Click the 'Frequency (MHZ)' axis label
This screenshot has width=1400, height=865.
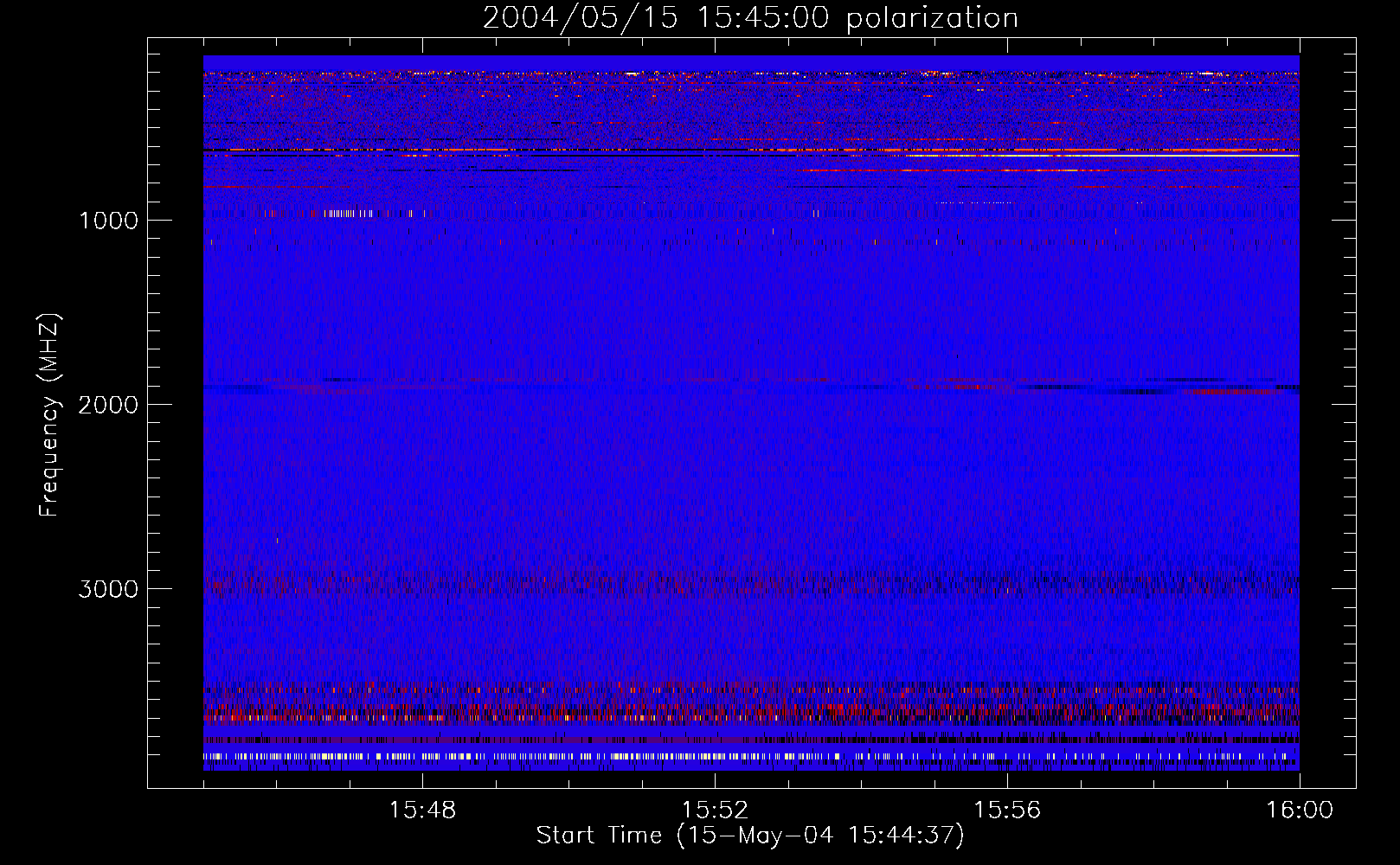[x=49, y=415]
